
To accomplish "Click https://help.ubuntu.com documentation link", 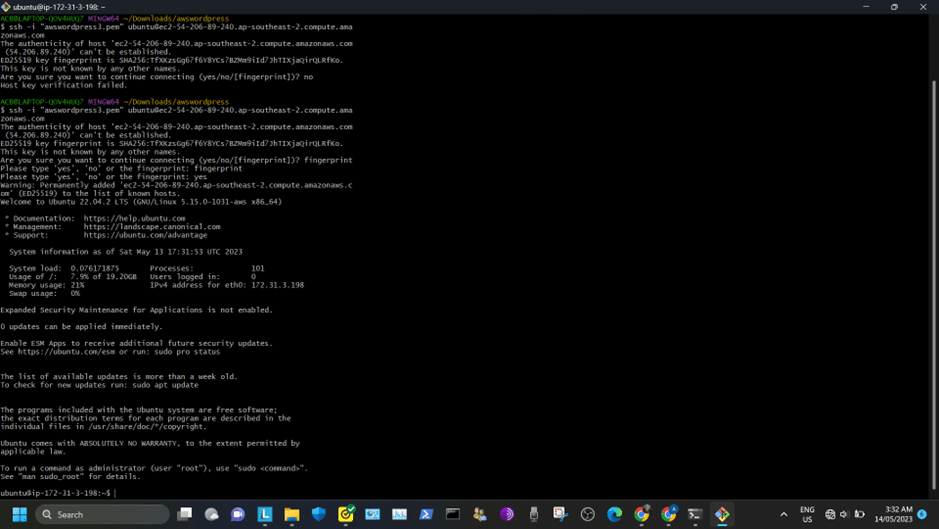I will pos(134,219).
